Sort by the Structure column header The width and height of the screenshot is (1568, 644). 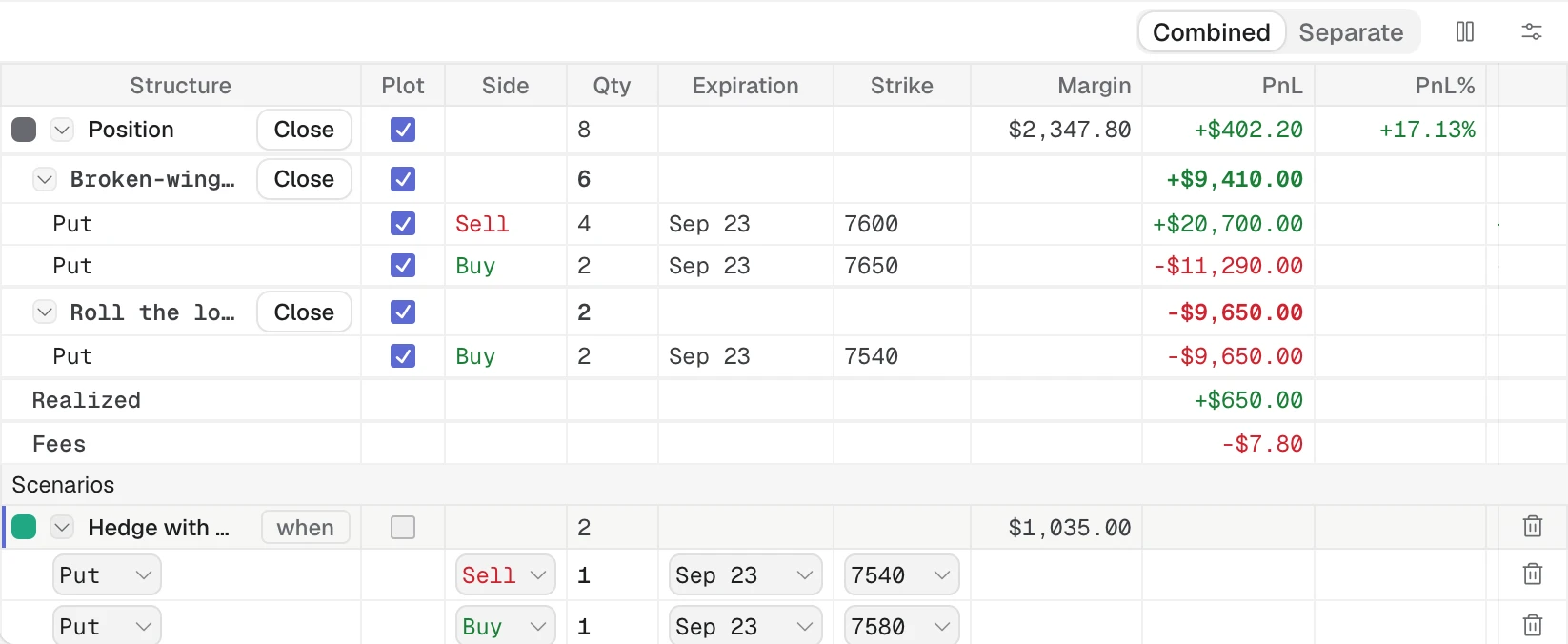181,86
